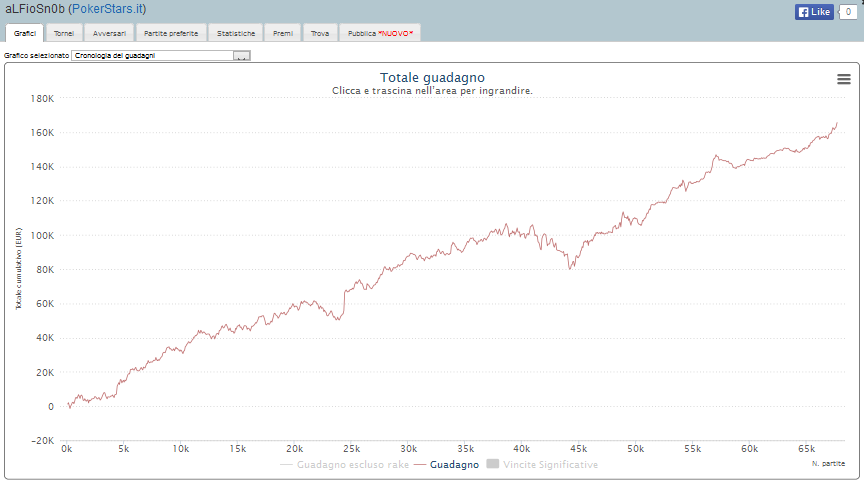Open the Pubblica *NUOVO* tab
Image resolution: width=864 pixels, height=481 pixels.
pyautogui.click(x=380, y=33)
